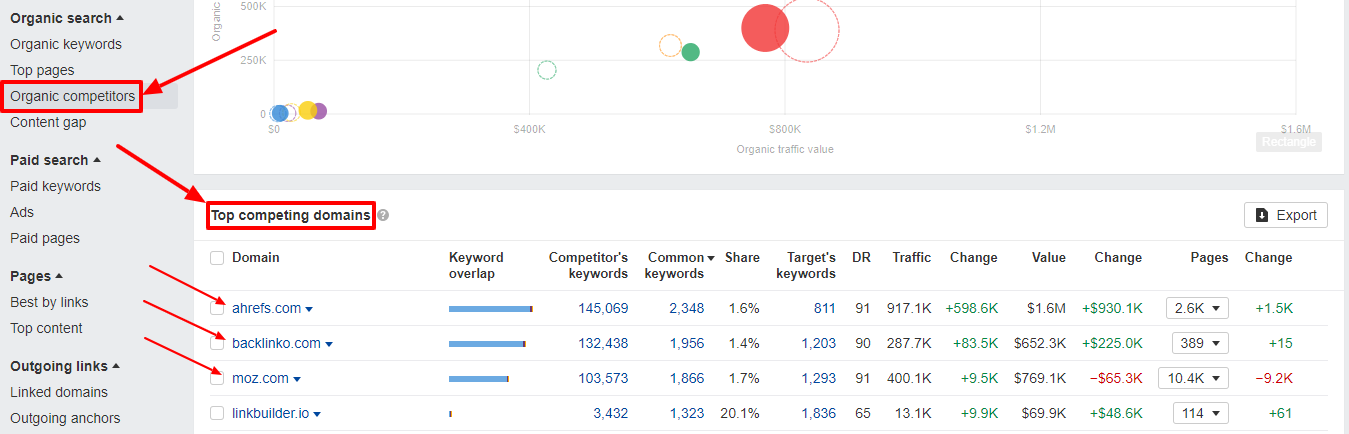Open Outgoing anchors in sidebar

click(65, 418)
